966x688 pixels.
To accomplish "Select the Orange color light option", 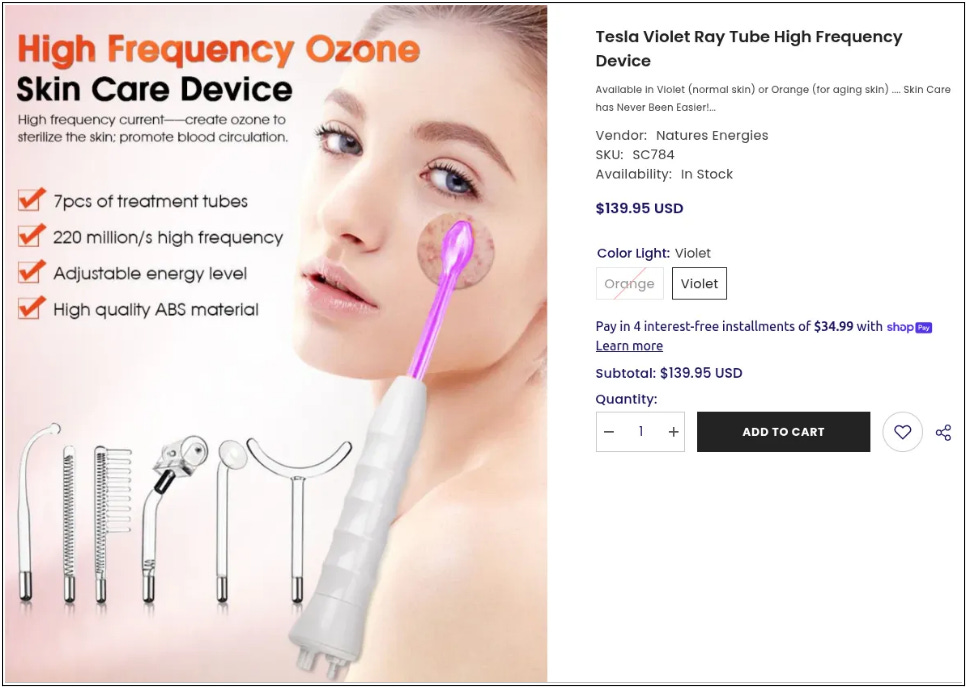I will point(630,283).
